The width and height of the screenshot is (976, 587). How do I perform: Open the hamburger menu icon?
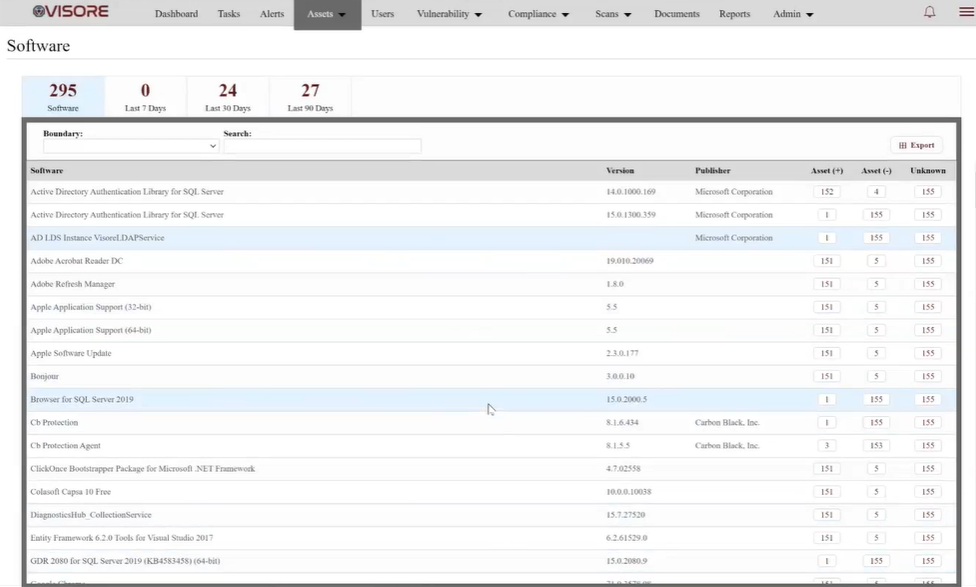coord(965,13)
